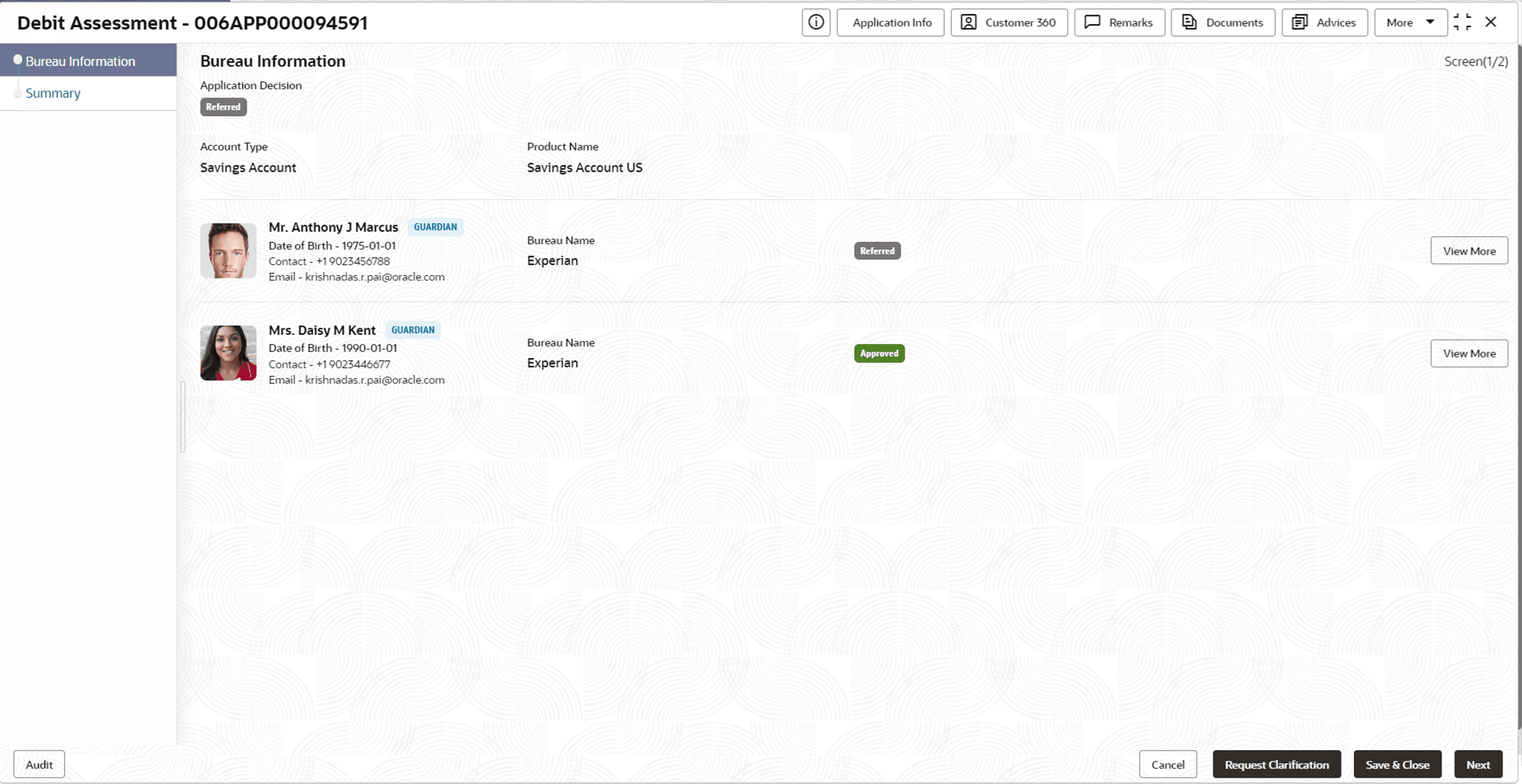Open Remarks via speech bubble icon

click(1092, 22)
